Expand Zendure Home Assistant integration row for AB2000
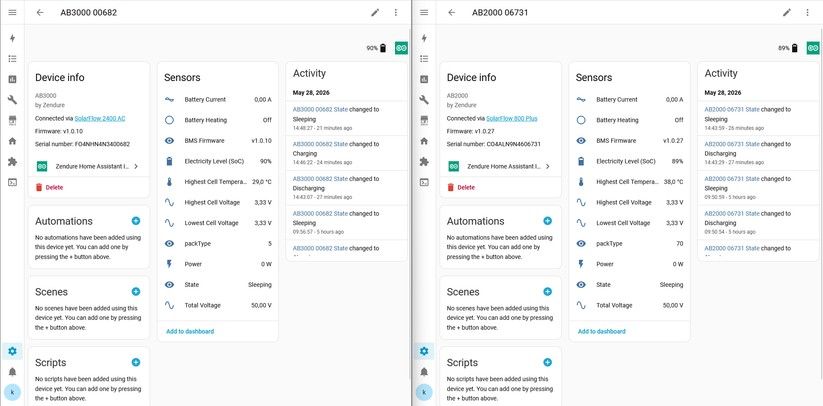Viewport: 823px width, 406px height. tap(500, 166)
